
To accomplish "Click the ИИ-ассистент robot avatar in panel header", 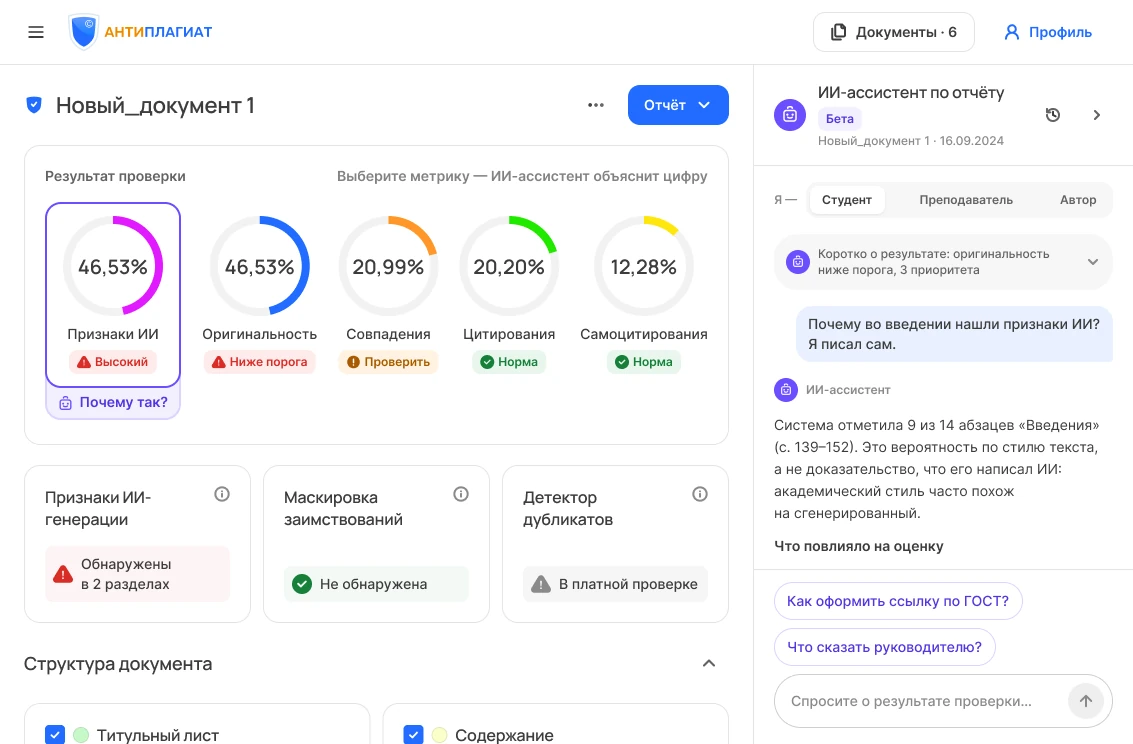I will click(790, 115).
